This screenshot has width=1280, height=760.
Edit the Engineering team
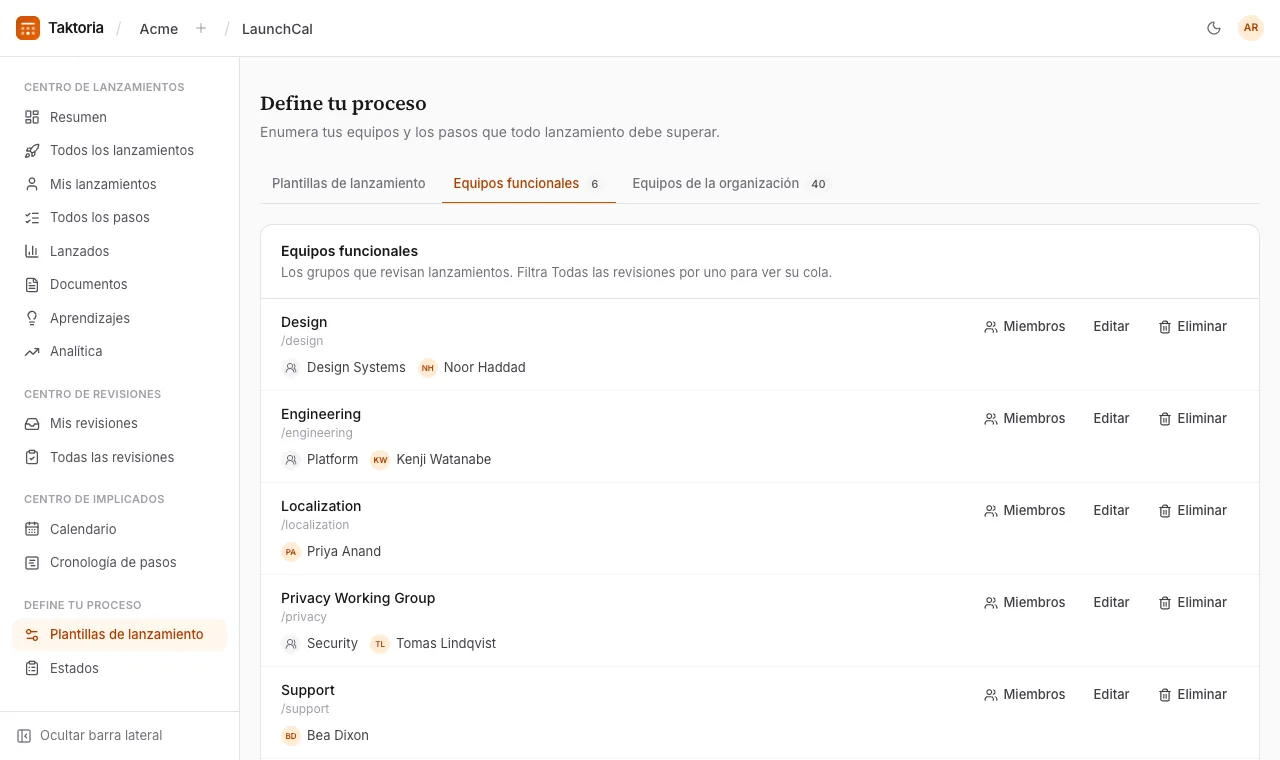click(x=1111, y=418)
